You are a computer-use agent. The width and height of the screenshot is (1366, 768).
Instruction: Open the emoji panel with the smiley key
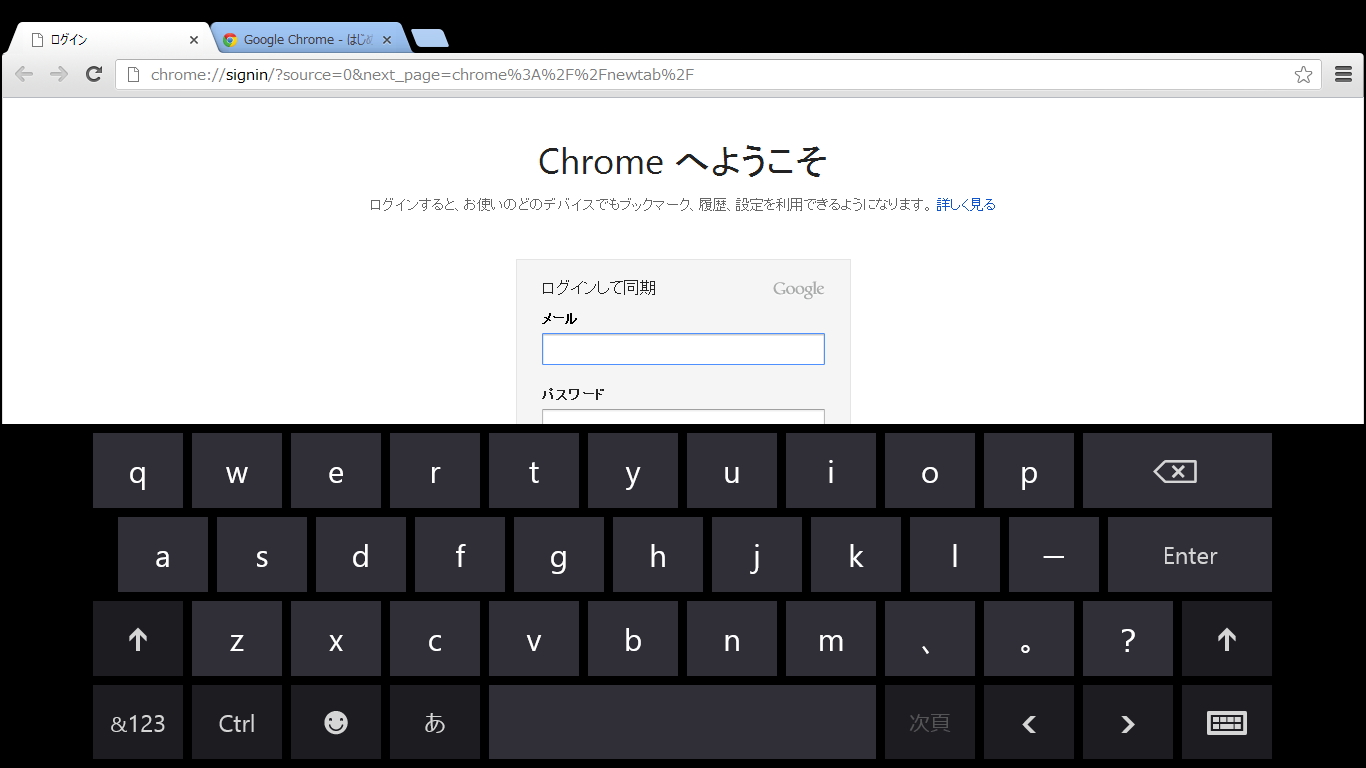coord(336,722)
